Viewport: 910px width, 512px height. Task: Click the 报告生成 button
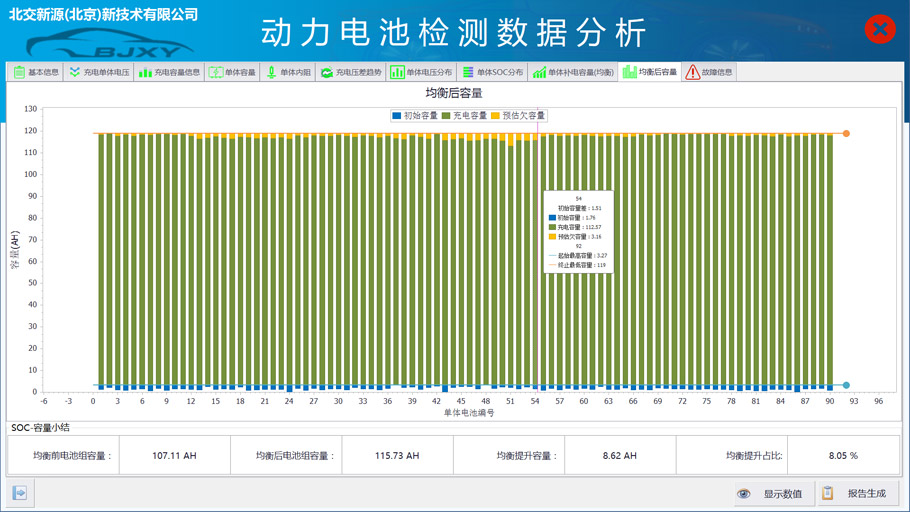point(857,493)
